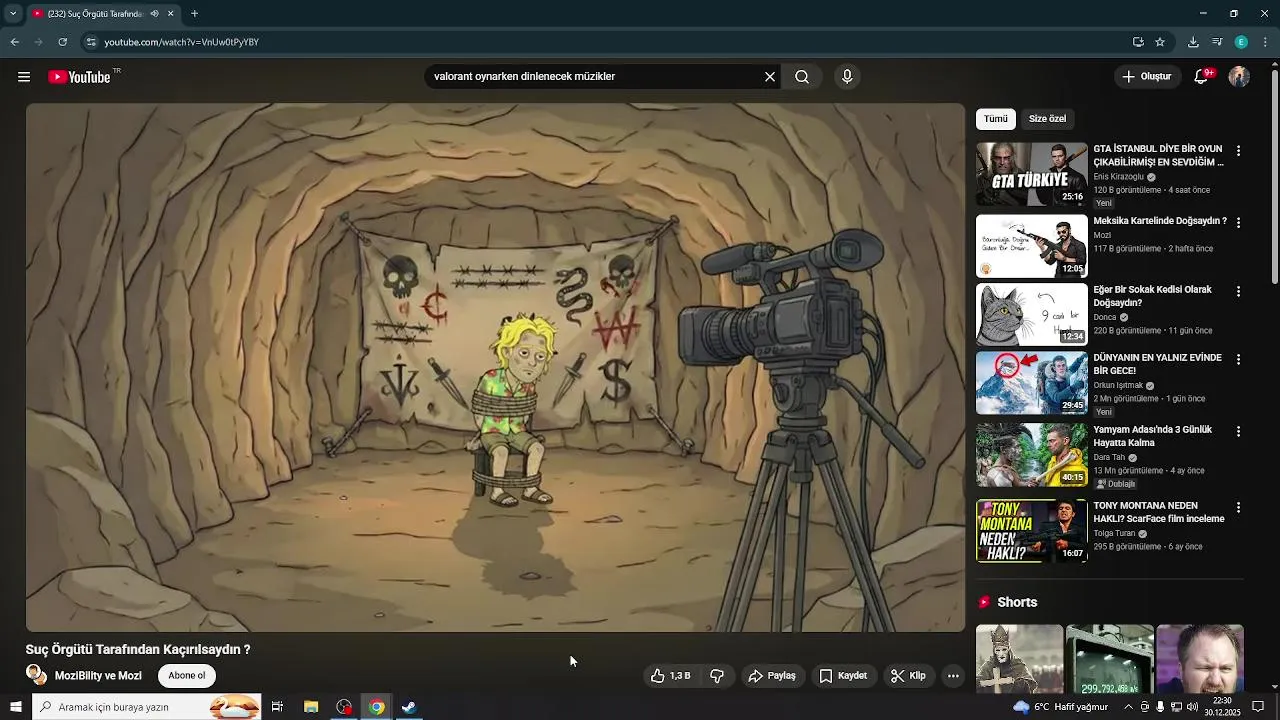Viewport: 1280px width, 720px height.
Task: Subscribe with the Abone ol button
Action: click(x=187, y=676)
